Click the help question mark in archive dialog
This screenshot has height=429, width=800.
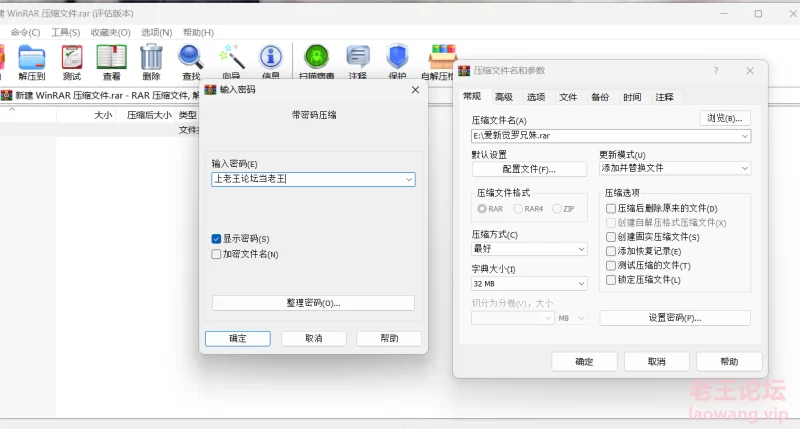(716, 71)
